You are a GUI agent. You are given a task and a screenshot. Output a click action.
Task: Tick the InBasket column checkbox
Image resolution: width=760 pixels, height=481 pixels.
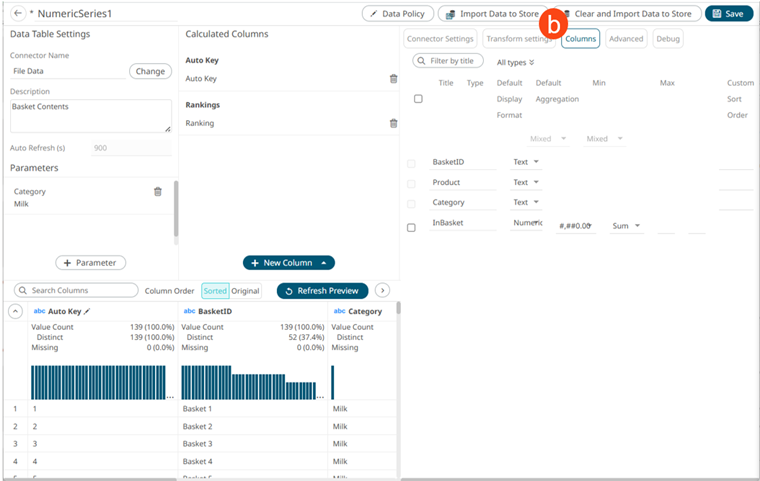pyautogui.click(x=411, y=228)
